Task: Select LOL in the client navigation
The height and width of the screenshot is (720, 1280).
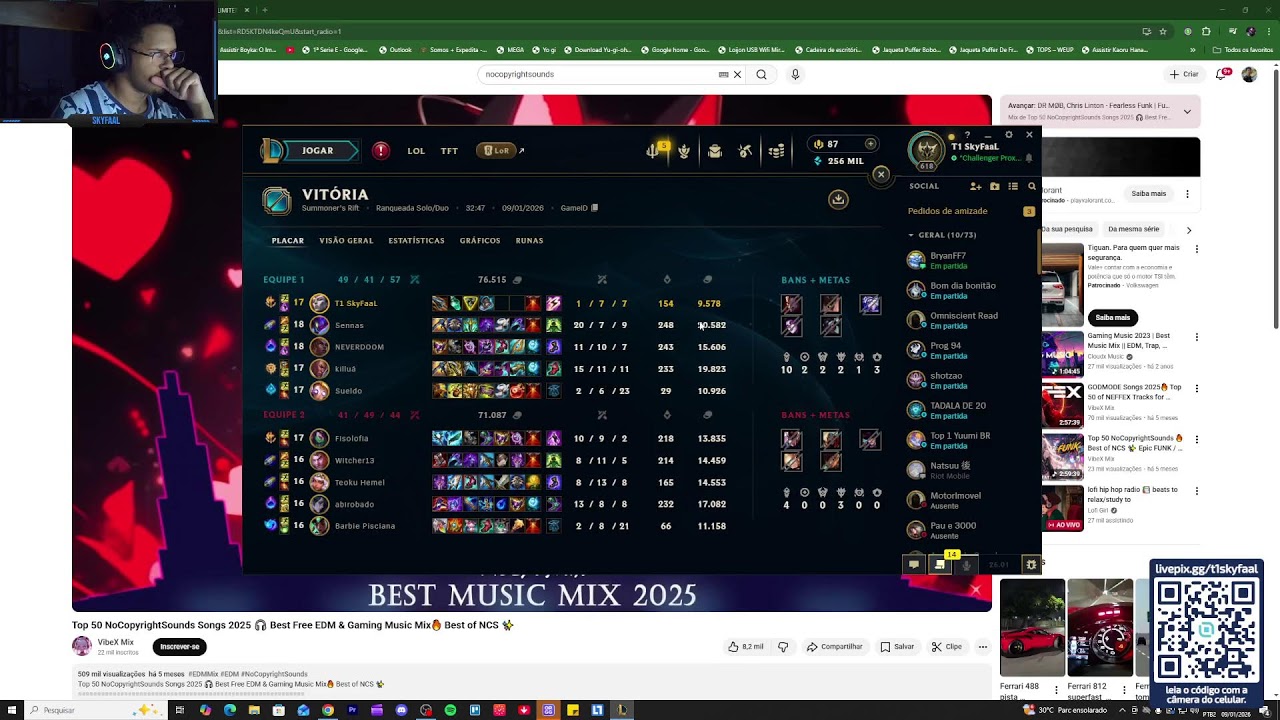Action: coord(416,151)
